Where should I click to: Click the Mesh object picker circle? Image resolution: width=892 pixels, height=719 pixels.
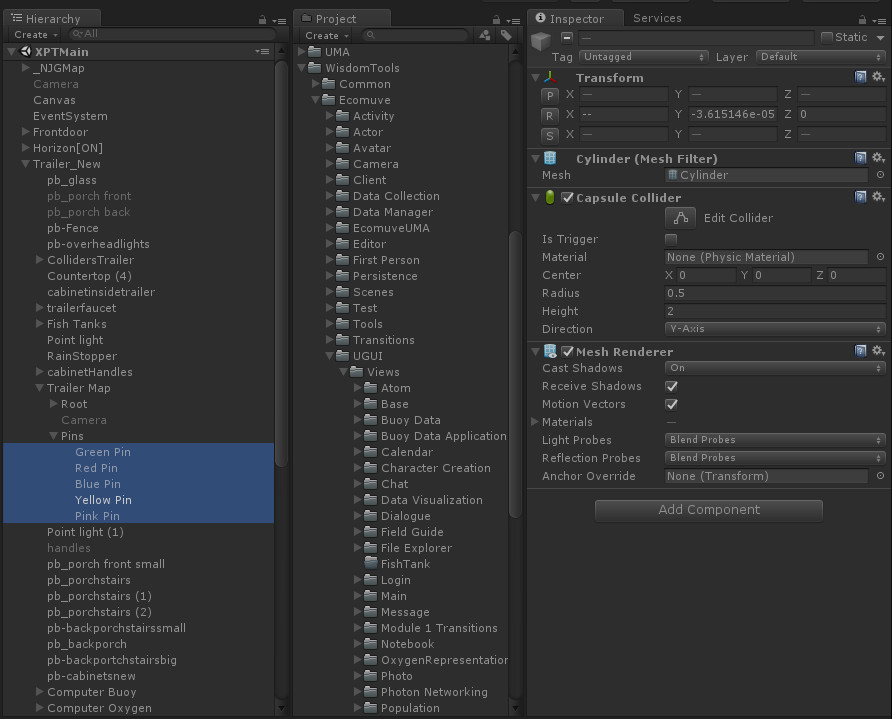(880, 175)
